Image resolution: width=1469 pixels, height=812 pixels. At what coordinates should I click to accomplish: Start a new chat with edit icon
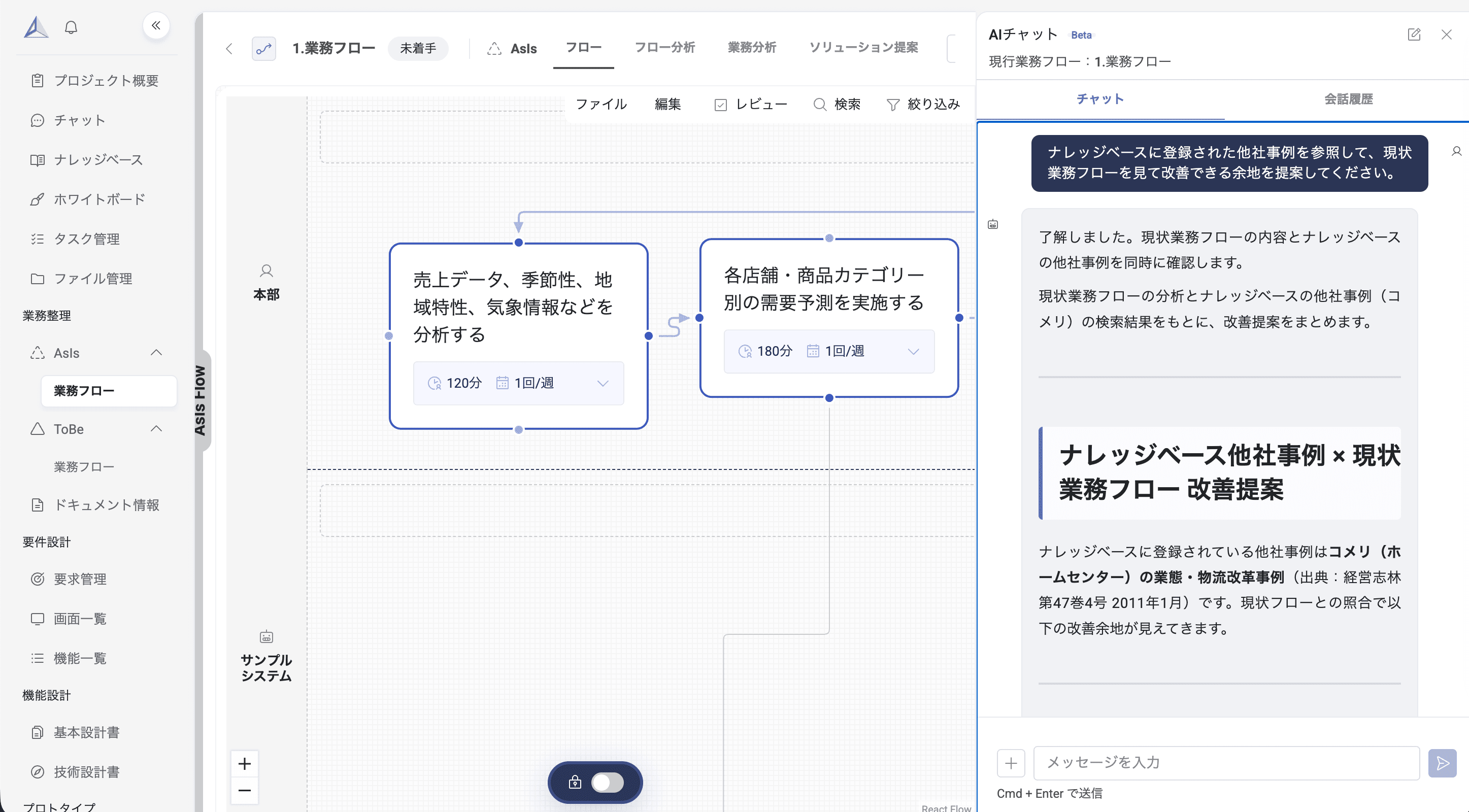[x=1414, y=35]
